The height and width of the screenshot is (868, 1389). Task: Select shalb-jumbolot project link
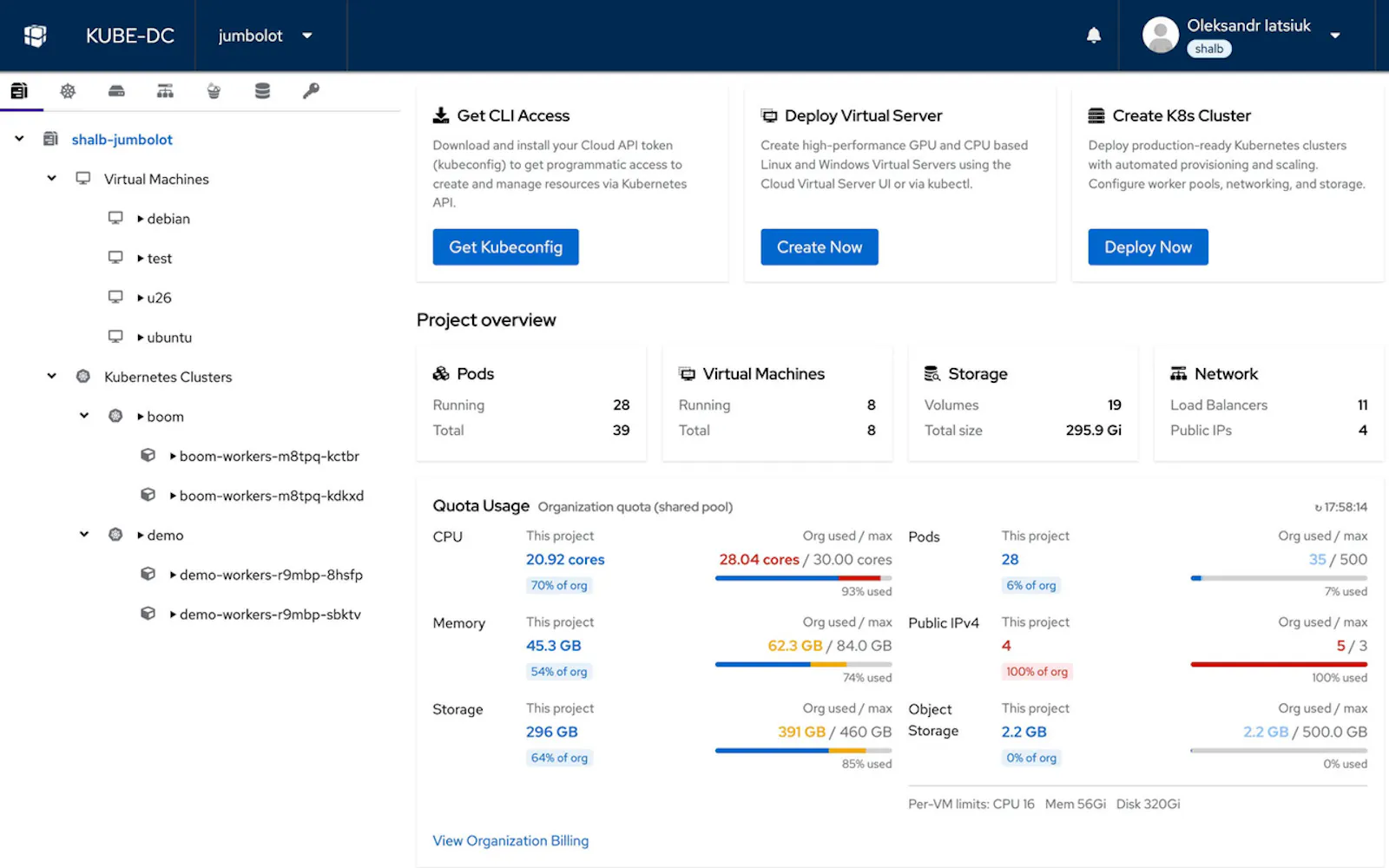pos(122,139)
